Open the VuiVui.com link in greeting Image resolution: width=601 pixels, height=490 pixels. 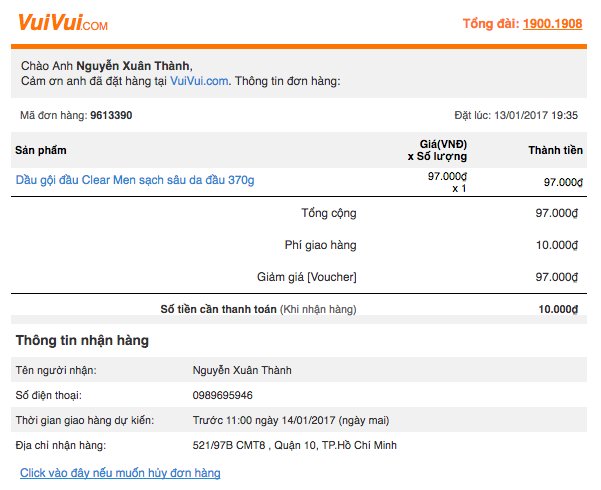tap(199, 81)
